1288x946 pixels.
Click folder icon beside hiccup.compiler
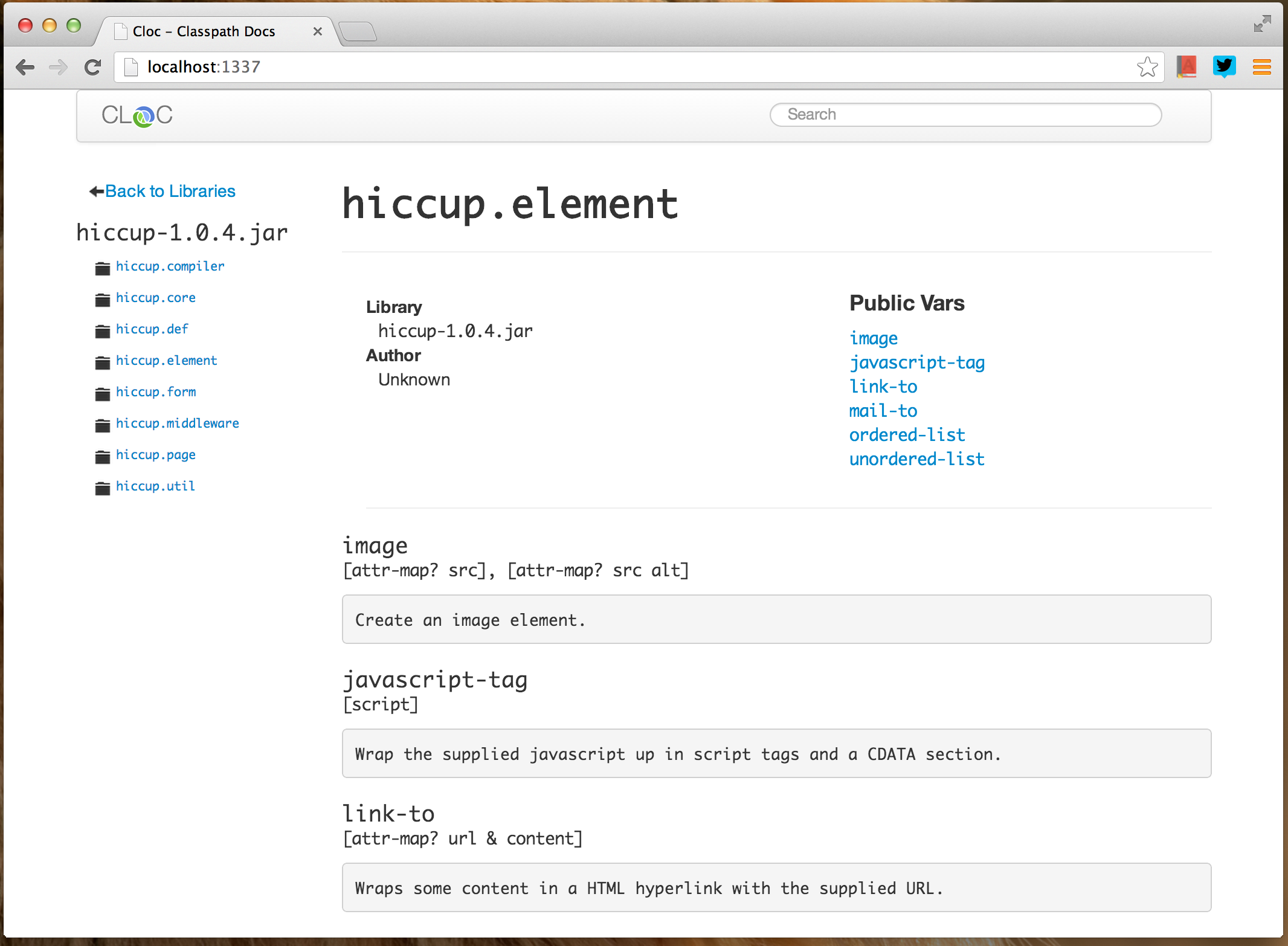(103, 268)
